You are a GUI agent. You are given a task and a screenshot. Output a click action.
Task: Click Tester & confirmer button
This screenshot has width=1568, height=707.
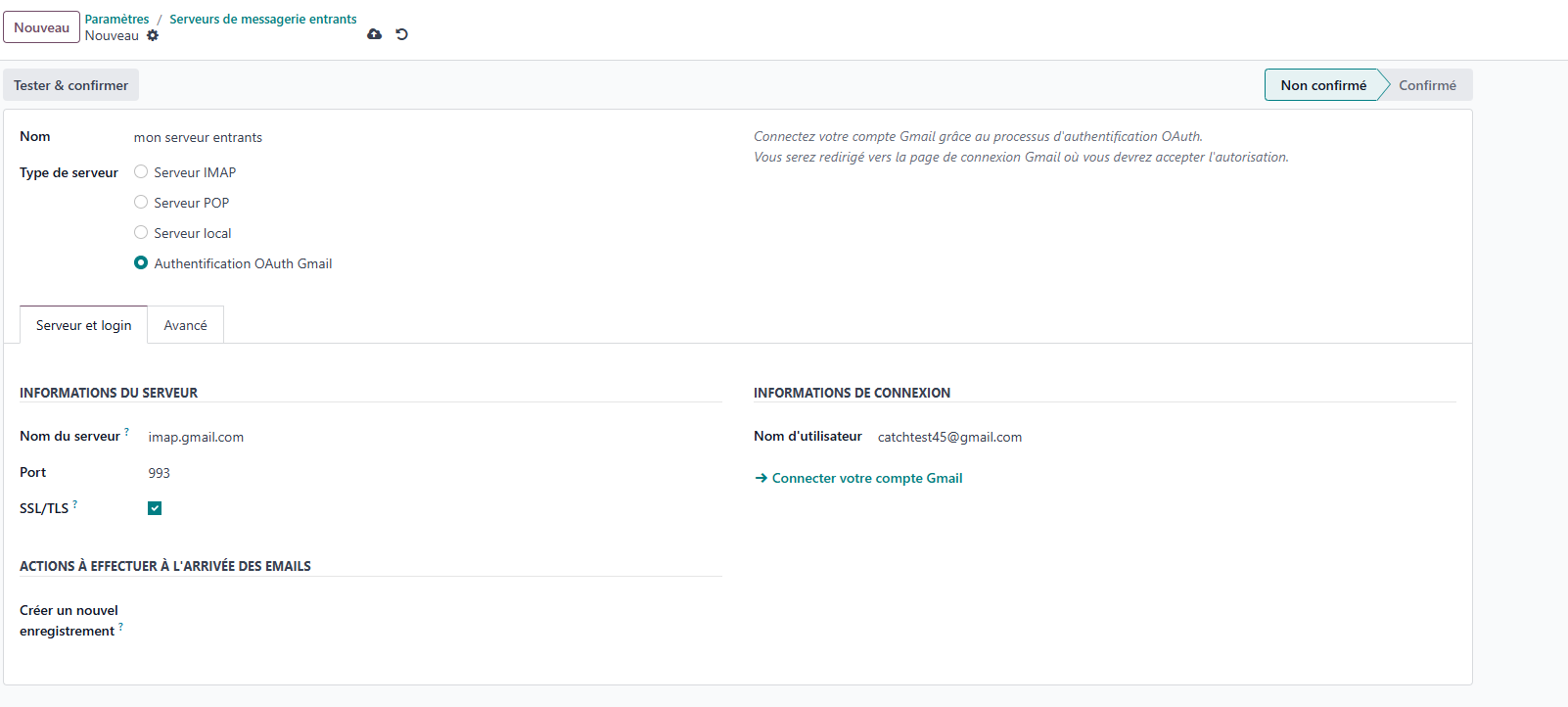coord(70,85)
